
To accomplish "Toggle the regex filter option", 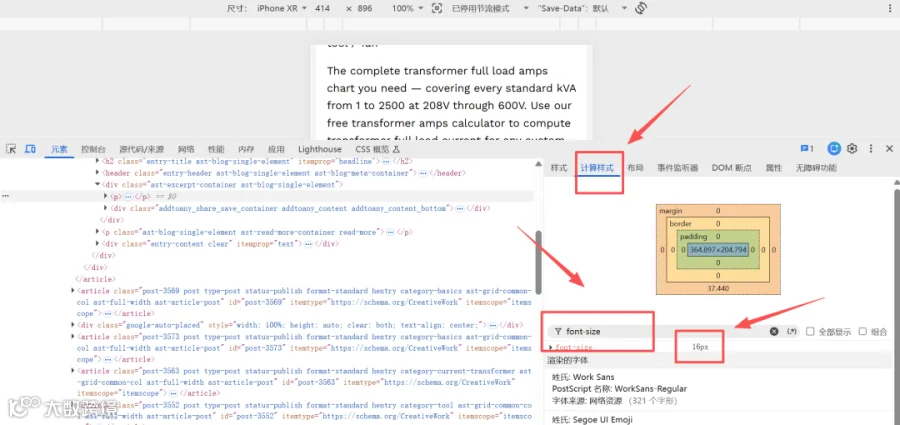I will [792, 331].
